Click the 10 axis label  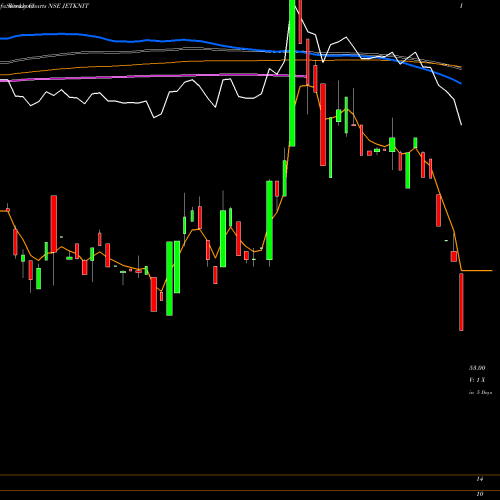480,494
